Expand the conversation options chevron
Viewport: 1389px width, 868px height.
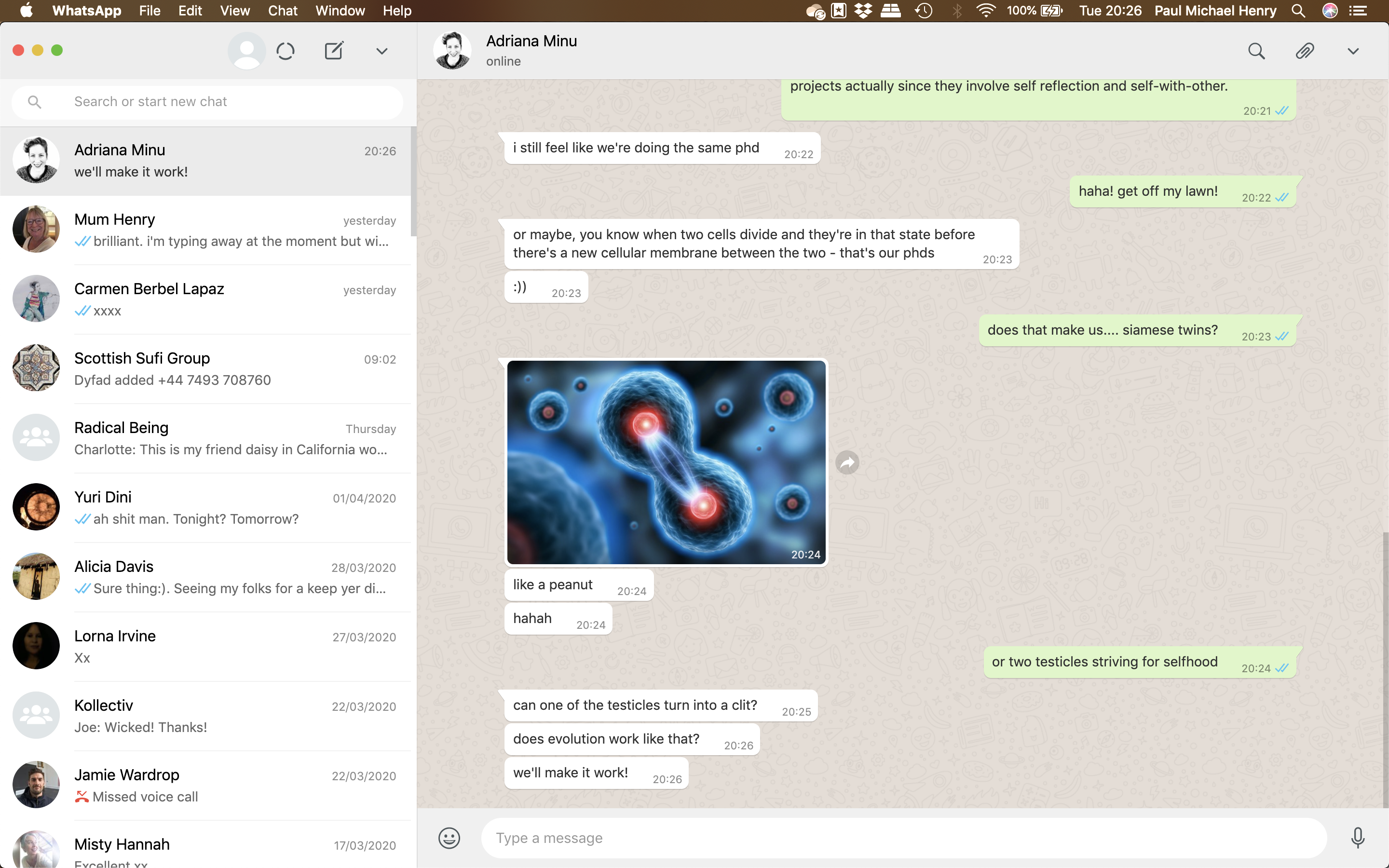point(1353,51)
